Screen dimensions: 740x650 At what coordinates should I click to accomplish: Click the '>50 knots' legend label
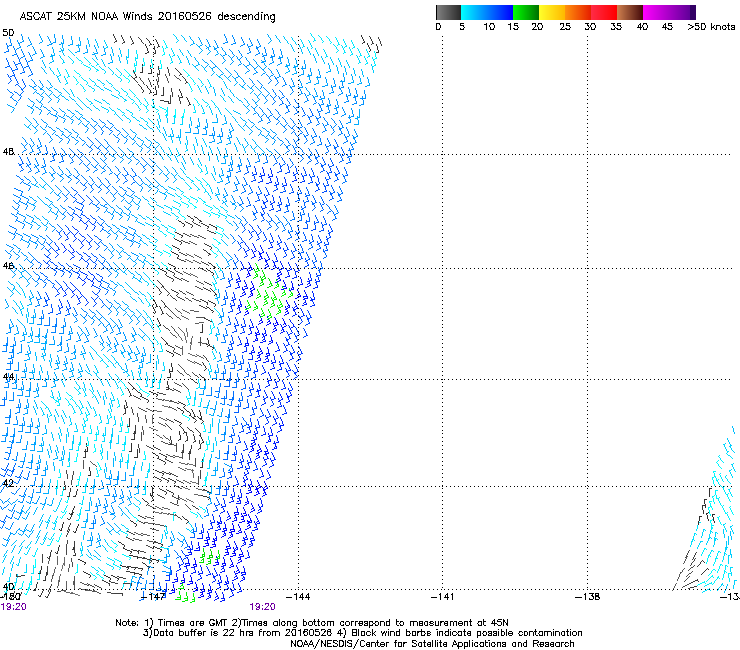click(x=711, y=27)
